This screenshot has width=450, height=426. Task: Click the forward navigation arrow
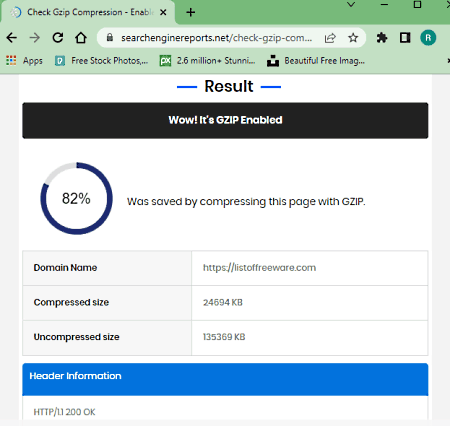click(35, 38)
